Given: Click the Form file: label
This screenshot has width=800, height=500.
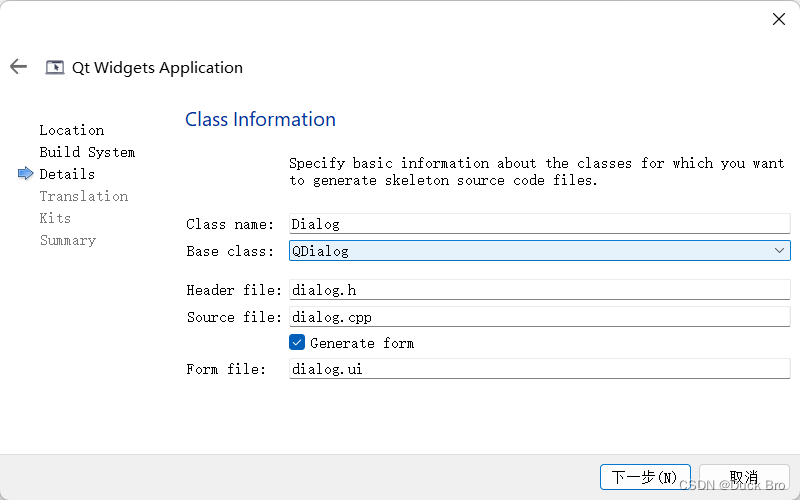Looking at the screenshot, I should (226, 369).
